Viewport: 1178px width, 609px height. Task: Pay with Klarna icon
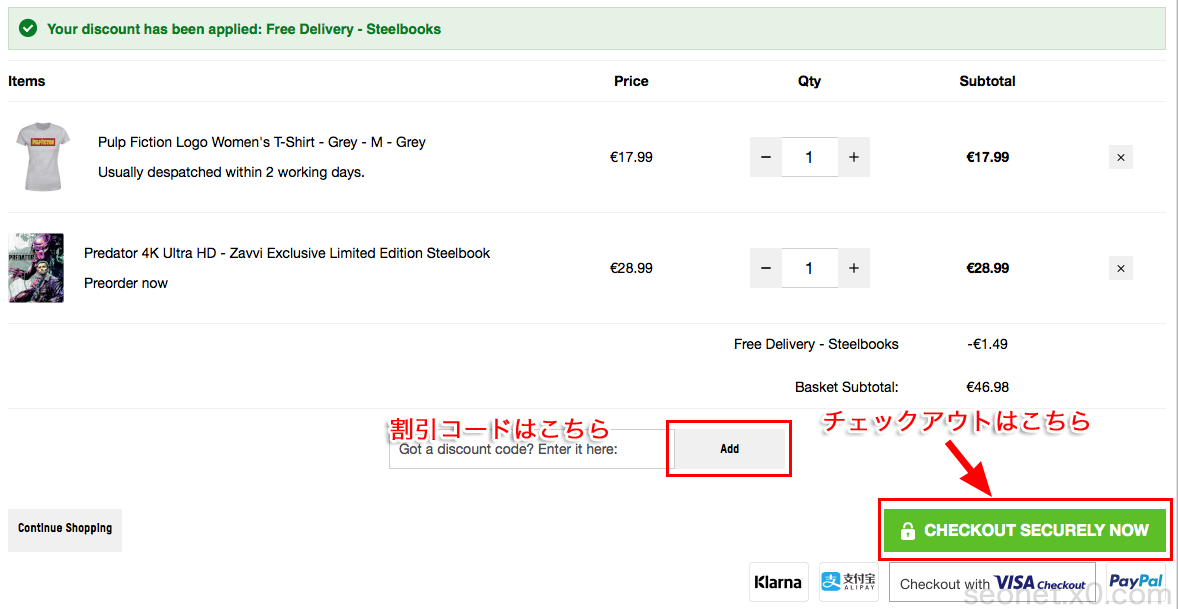click(x=779, y=582)
